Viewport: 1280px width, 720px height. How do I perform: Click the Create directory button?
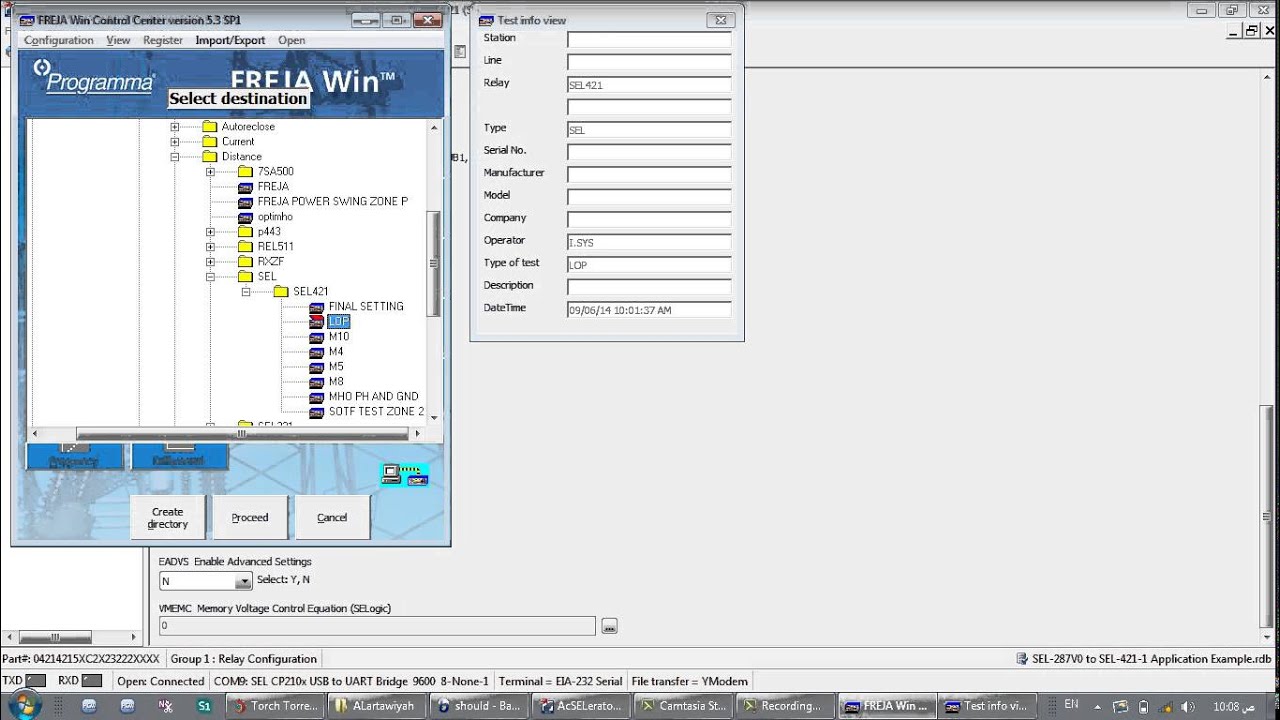tap(167, 518)
